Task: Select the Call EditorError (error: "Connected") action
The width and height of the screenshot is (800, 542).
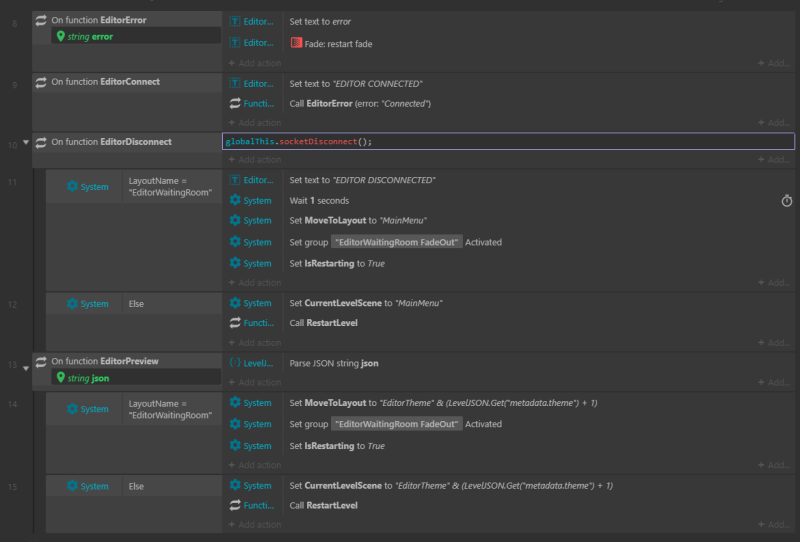Action: [360, 104]
